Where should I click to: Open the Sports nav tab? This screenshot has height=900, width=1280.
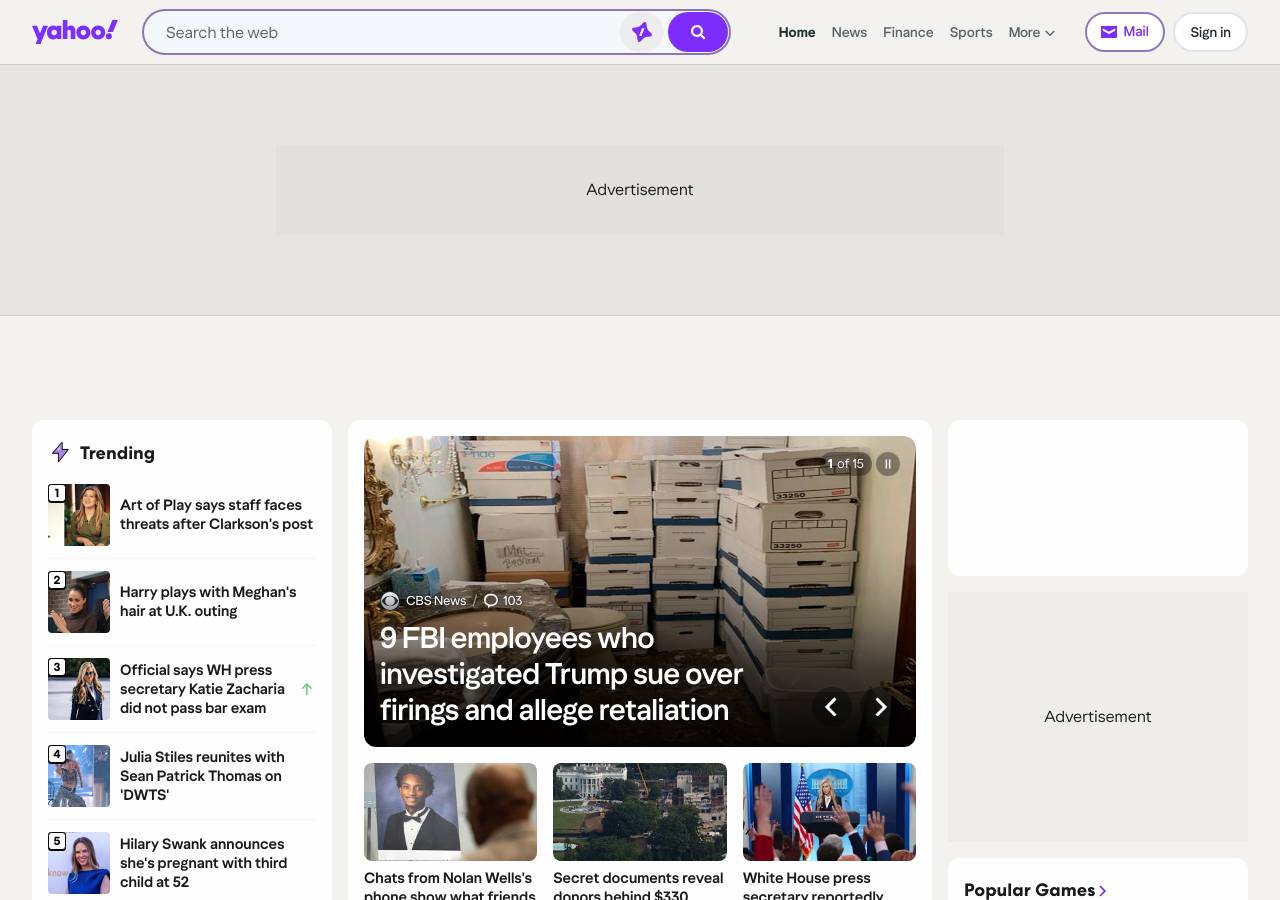[971, 32]
